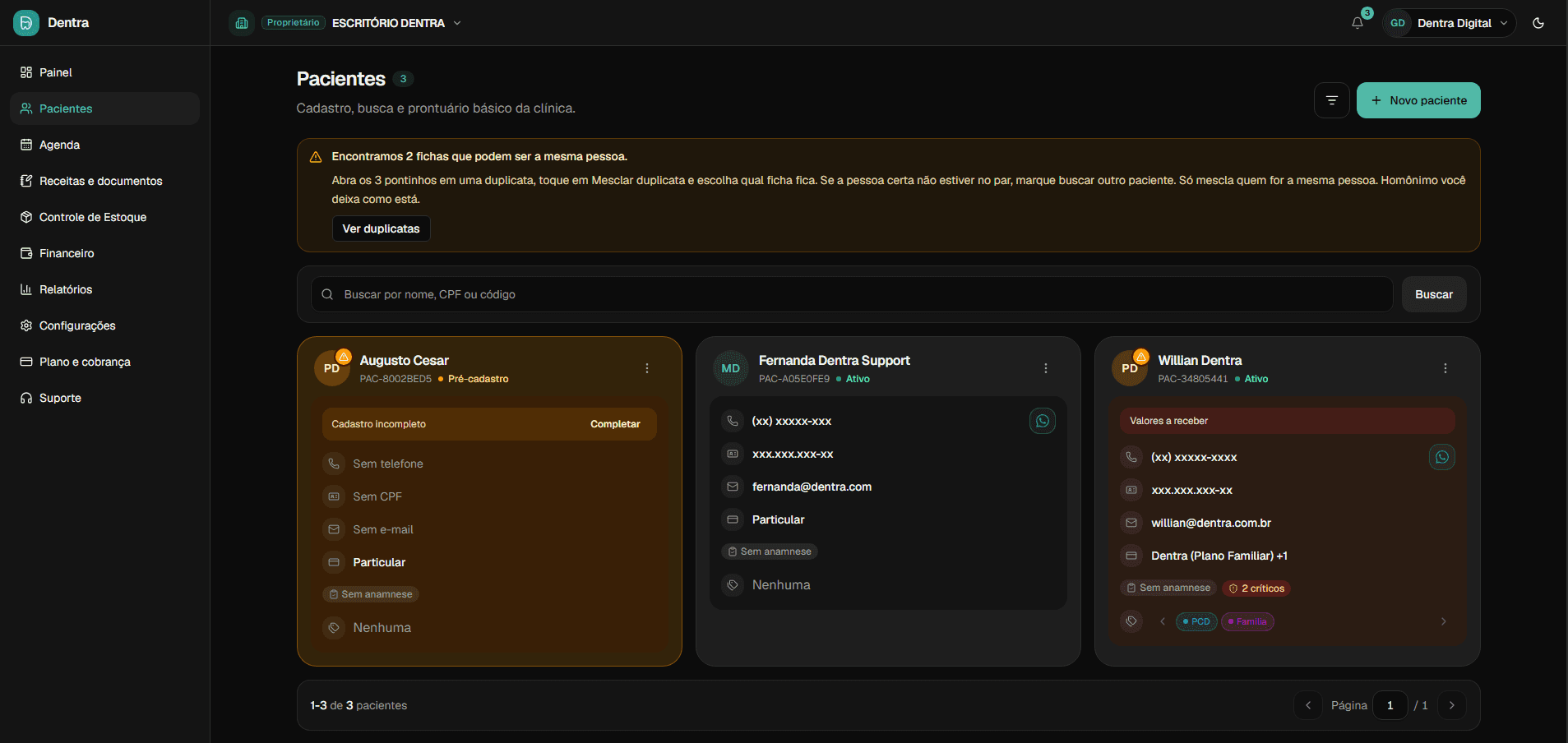The height and width of the screenshot is (743, 1568).
Task: Open Suporte in the sidebar
Action: tap(104, 398)
